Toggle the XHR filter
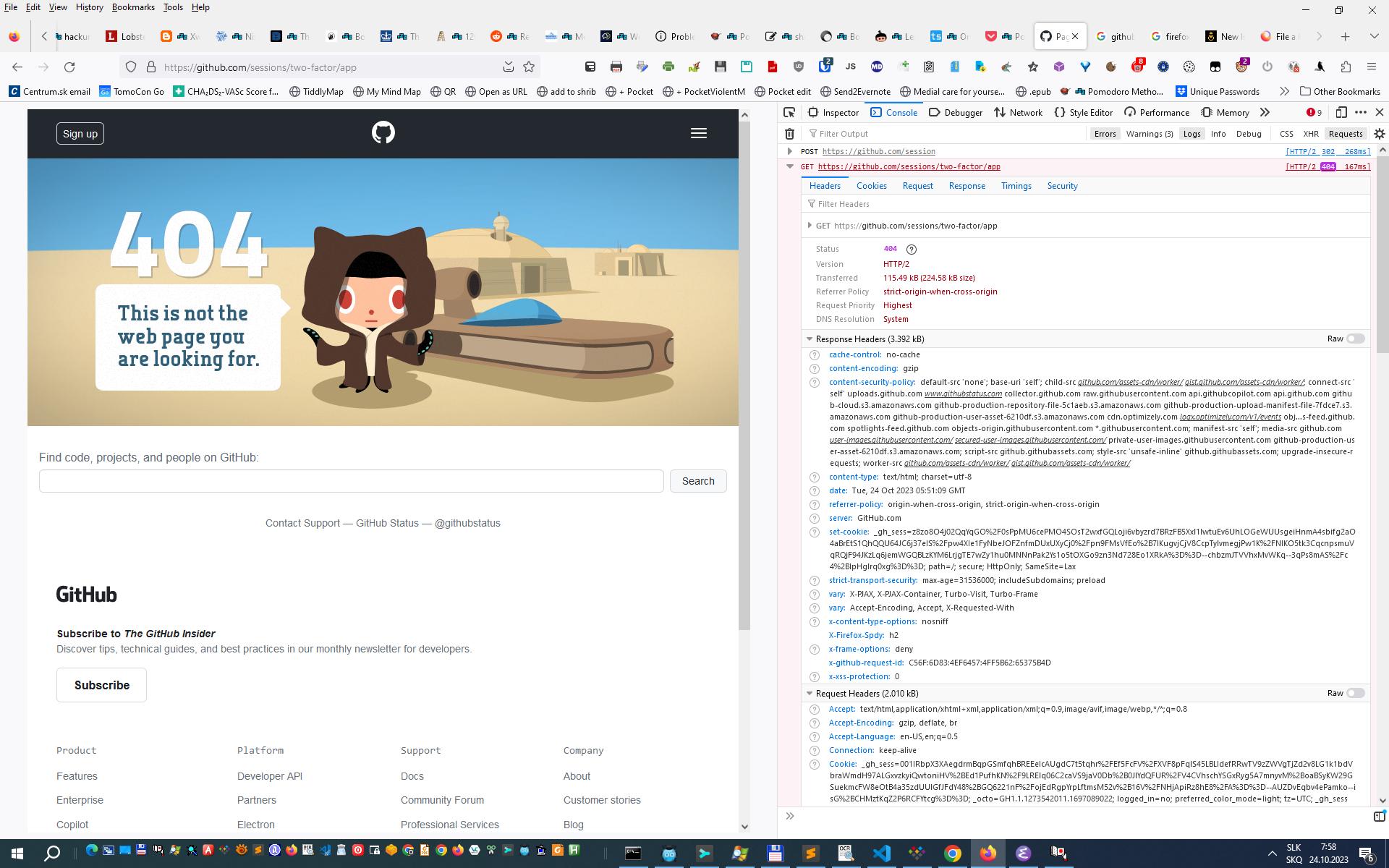The width and height of the screenshot is (1389, 868). coord(1310,134)
